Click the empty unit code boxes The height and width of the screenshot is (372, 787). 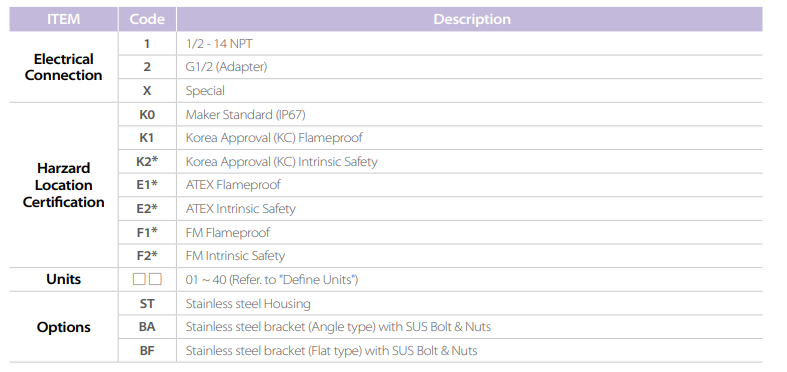pos(147,280)
